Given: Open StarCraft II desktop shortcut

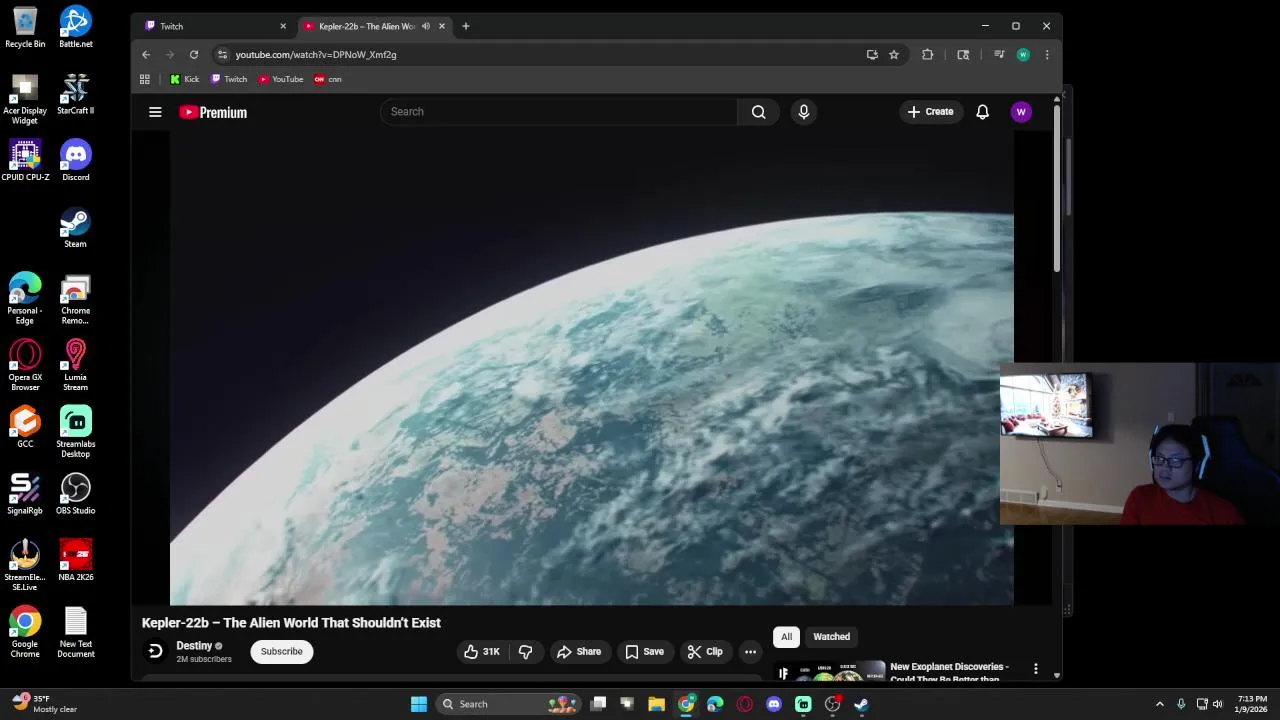Looking at the screenshot, I should point(76,94).
